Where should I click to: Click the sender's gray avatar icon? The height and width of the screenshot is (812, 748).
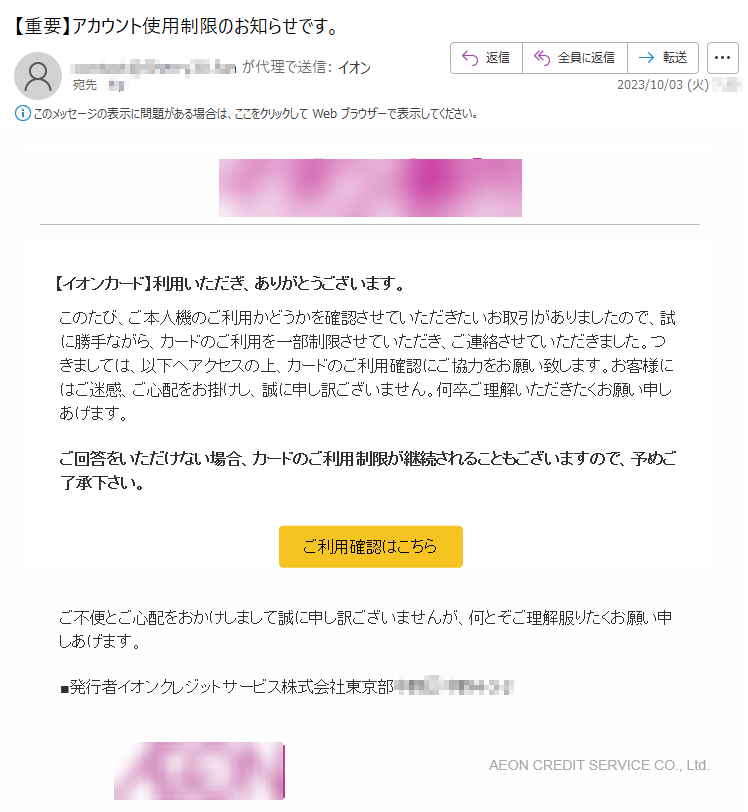38,76
